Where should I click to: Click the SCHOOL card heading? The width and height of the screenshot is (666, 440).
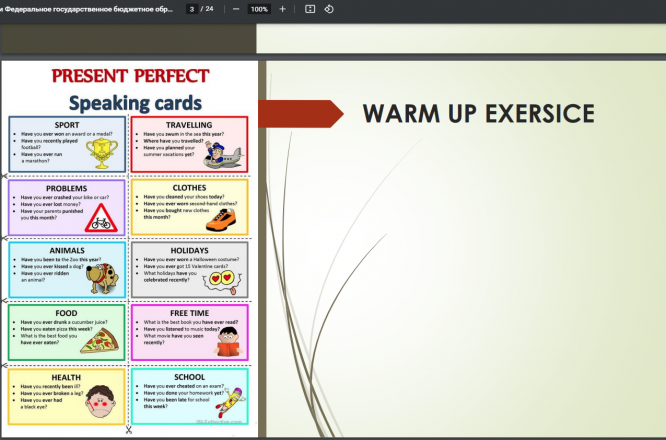[x=189, y=377]
